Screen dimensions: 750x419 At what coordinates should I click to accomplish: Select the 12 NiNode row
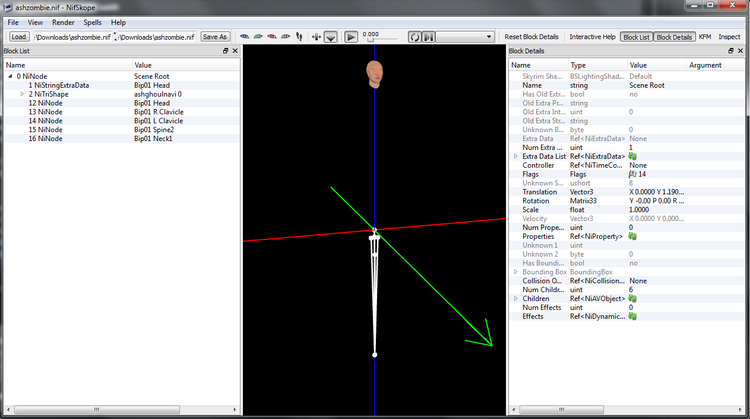point(122,103)
